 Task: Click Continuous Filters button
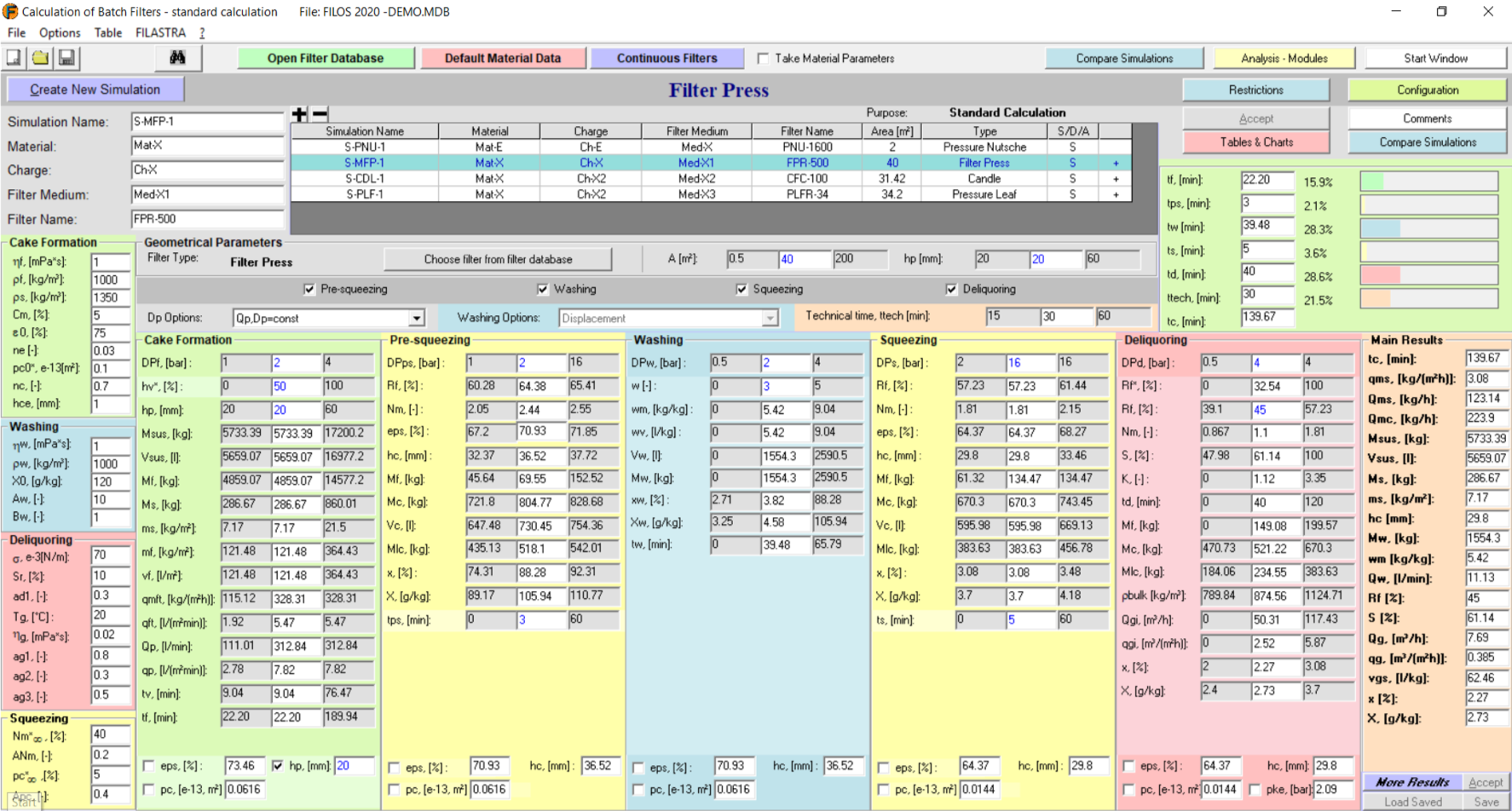coord(667,58)
